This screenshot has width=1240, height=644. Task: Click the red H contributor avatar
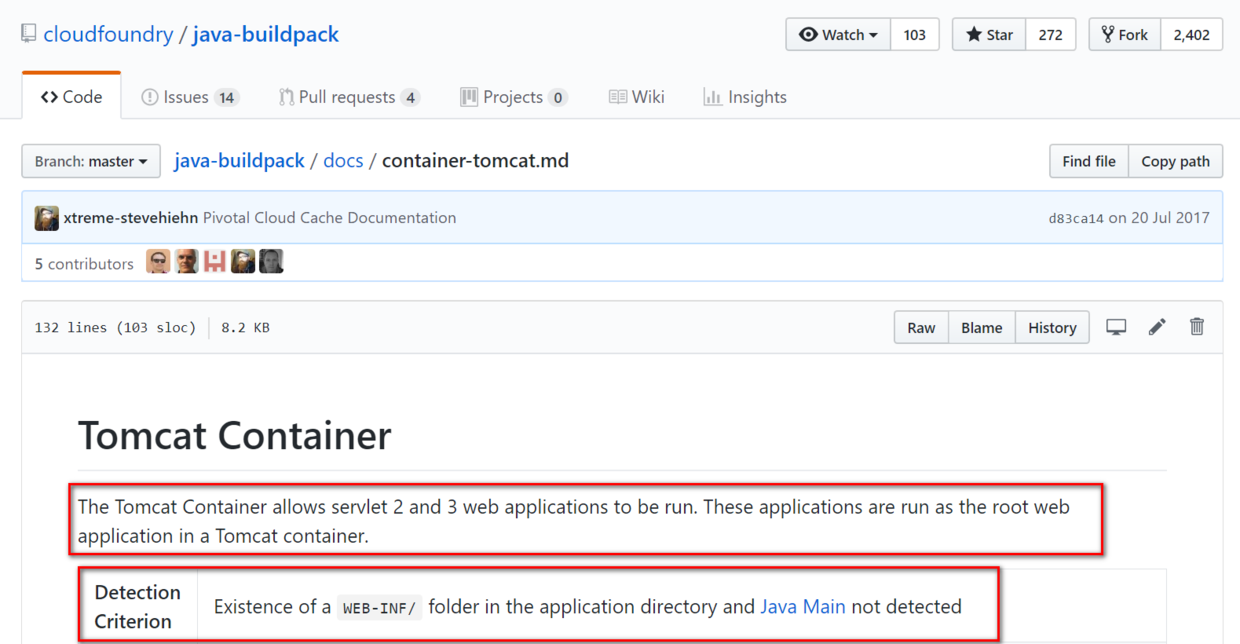tap(215, 262)
